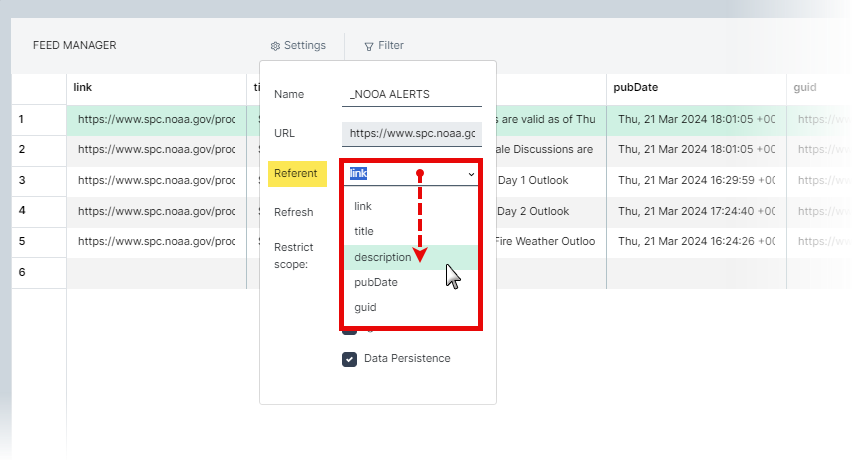Image resolution: width=853 pixels, height=461 pixels.
Task: Click into the URL input field
Action: click(412, 134)
